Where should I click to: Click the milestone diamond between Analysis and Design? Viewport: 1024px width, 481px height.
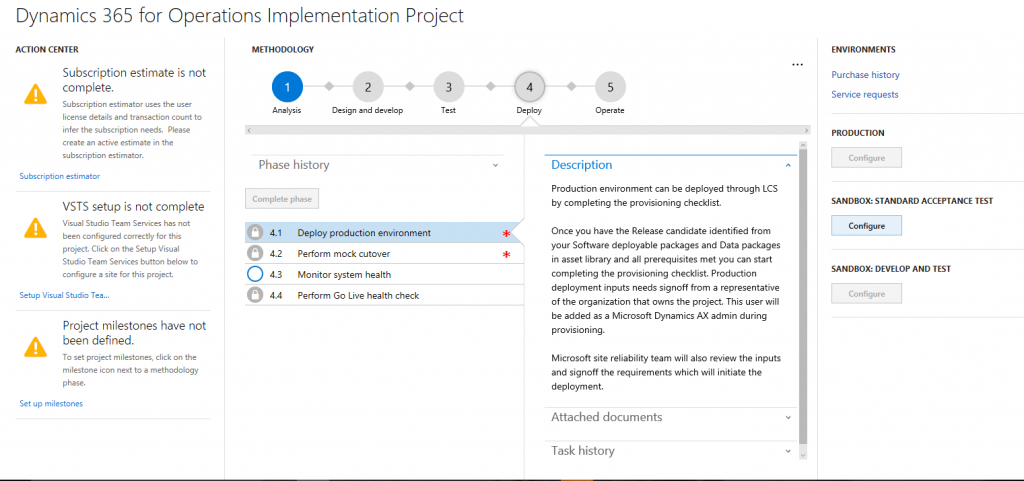327,87
